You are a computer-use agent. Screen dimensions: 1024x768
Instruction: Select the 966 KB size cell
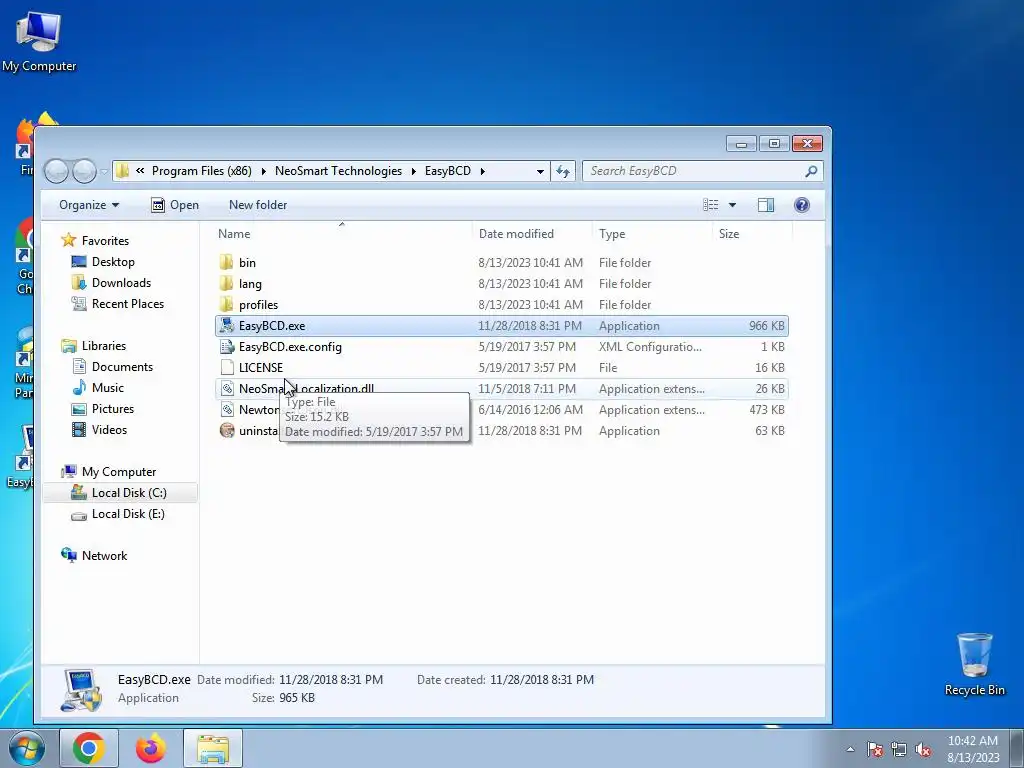(x=767, y=326)
